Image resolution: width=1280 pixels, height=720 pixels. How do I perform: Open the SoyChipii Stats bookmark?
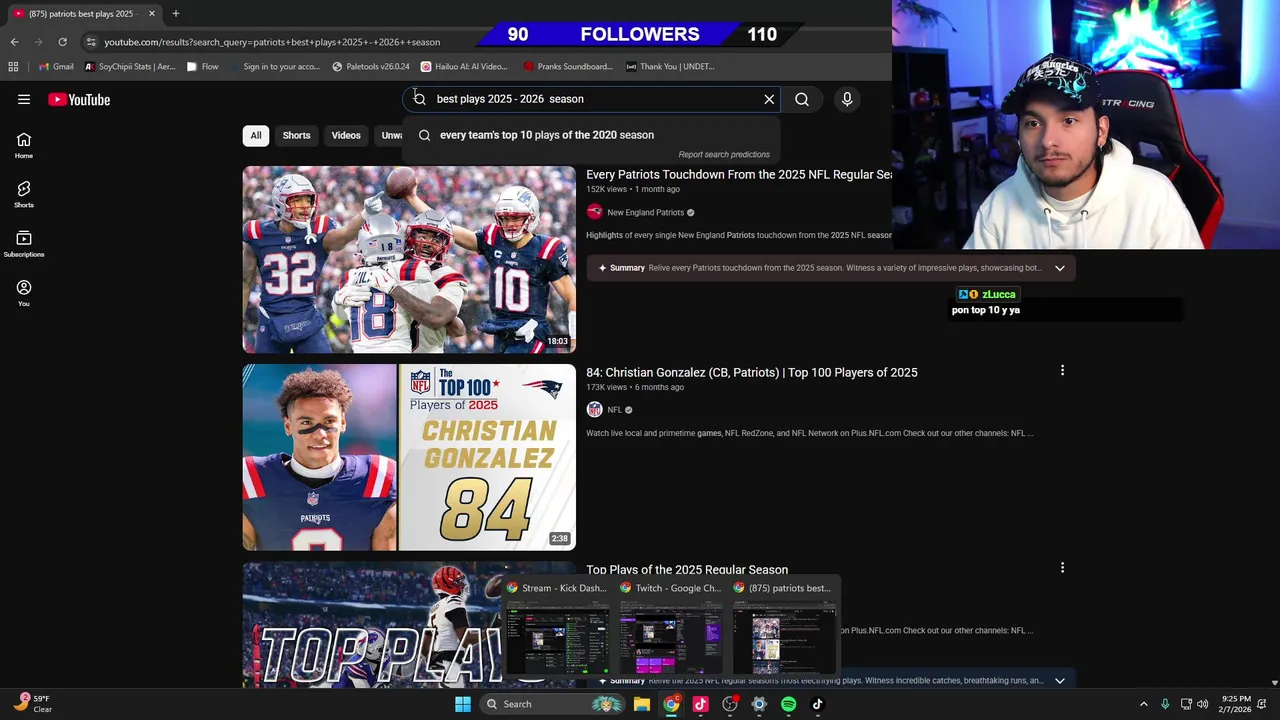tap(130, 67)
